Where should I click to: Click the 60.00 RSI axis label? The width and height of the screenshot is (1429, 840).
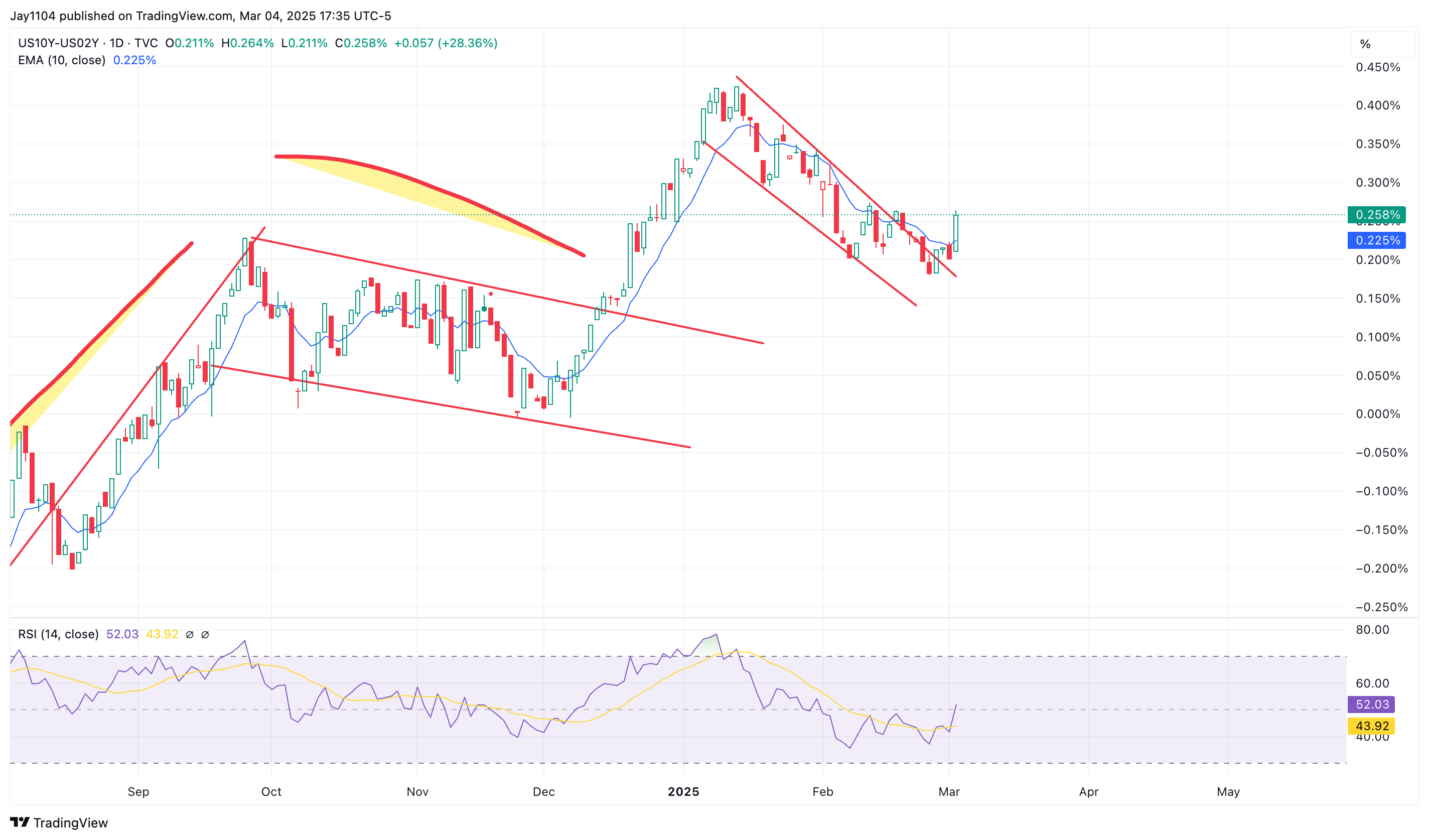(x=1372, y=683)
